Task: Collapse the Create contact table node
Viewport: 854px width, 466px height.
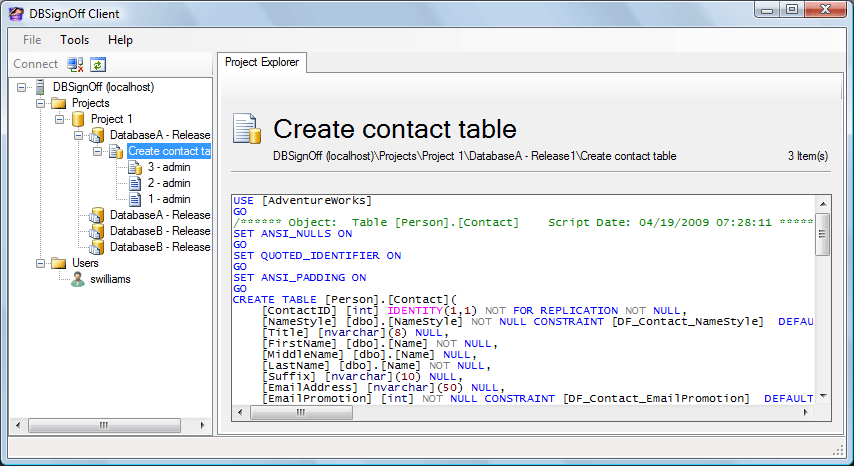Action: point(97,151)
